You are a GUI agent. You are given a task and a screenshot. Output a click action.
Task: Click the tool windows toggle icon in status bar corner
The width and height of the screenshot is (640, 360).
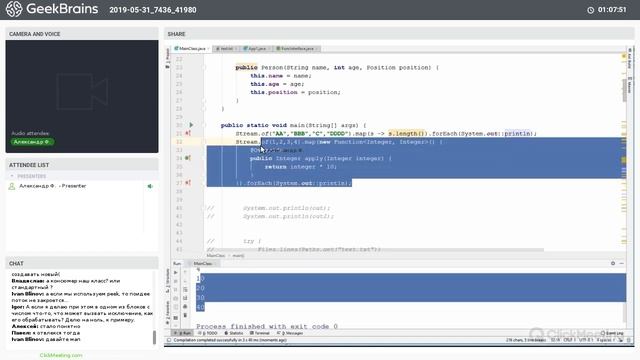(x=169, y=340)
